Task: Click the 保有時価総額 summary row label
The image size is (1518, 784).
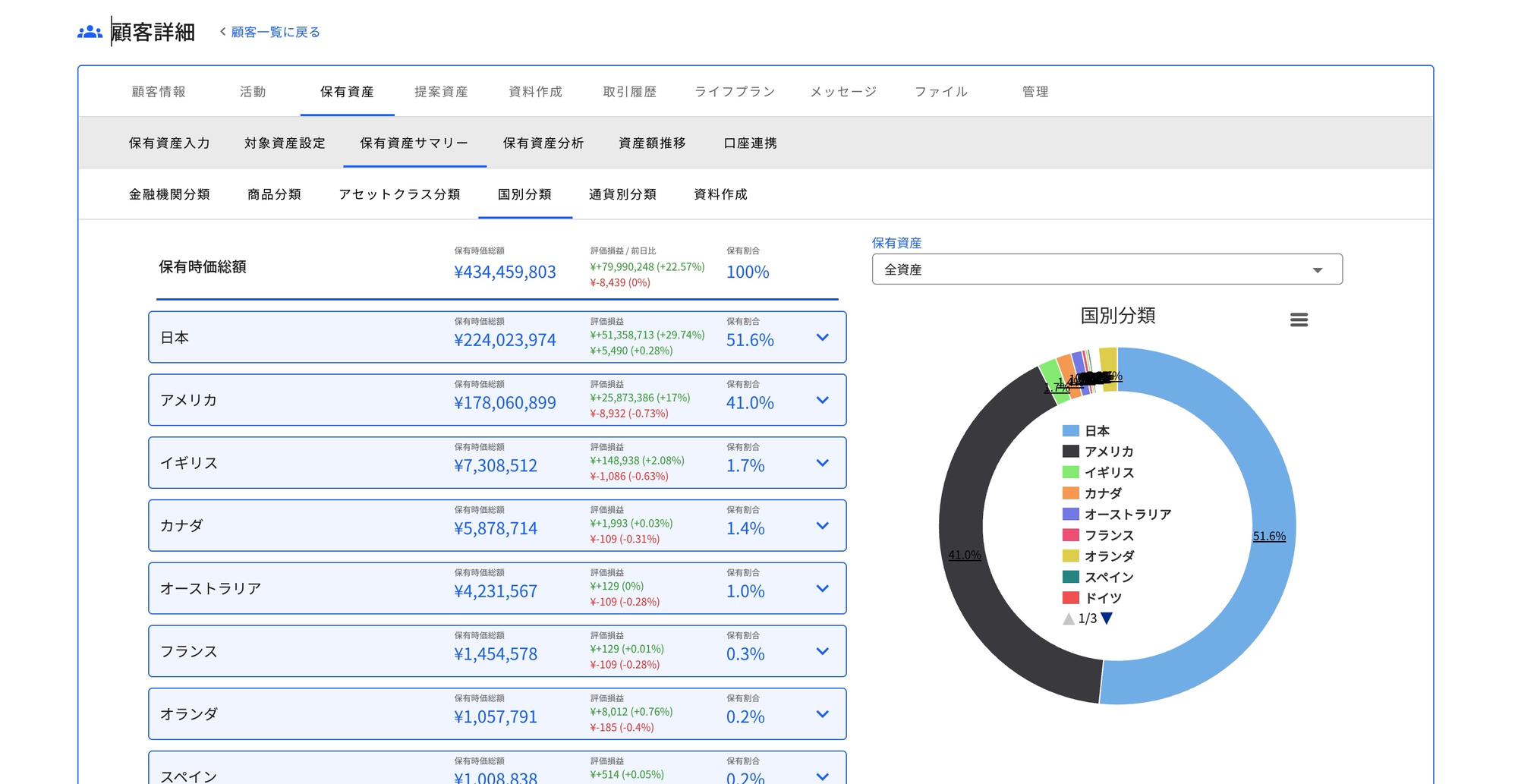Action: click(202, 267)
